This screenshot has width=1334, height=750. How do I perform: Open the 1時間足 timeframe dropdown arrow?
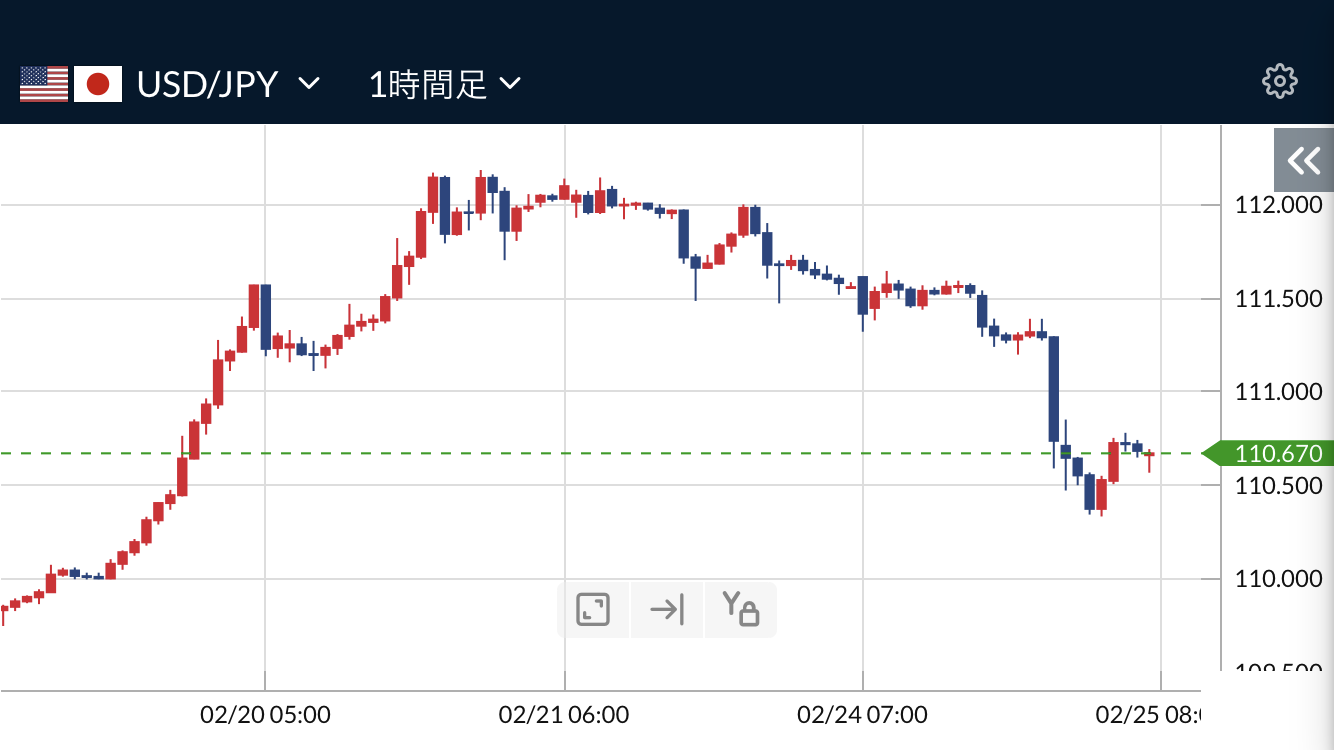point(510,84)
